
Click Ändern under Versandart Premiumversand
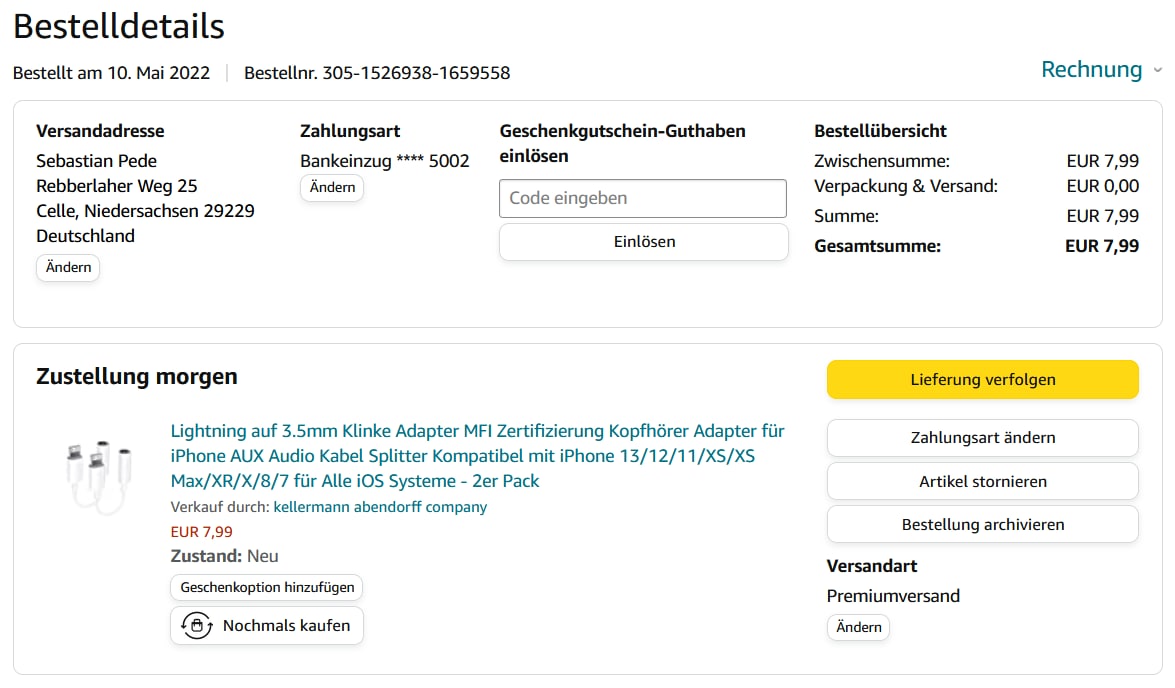(858, 627)
